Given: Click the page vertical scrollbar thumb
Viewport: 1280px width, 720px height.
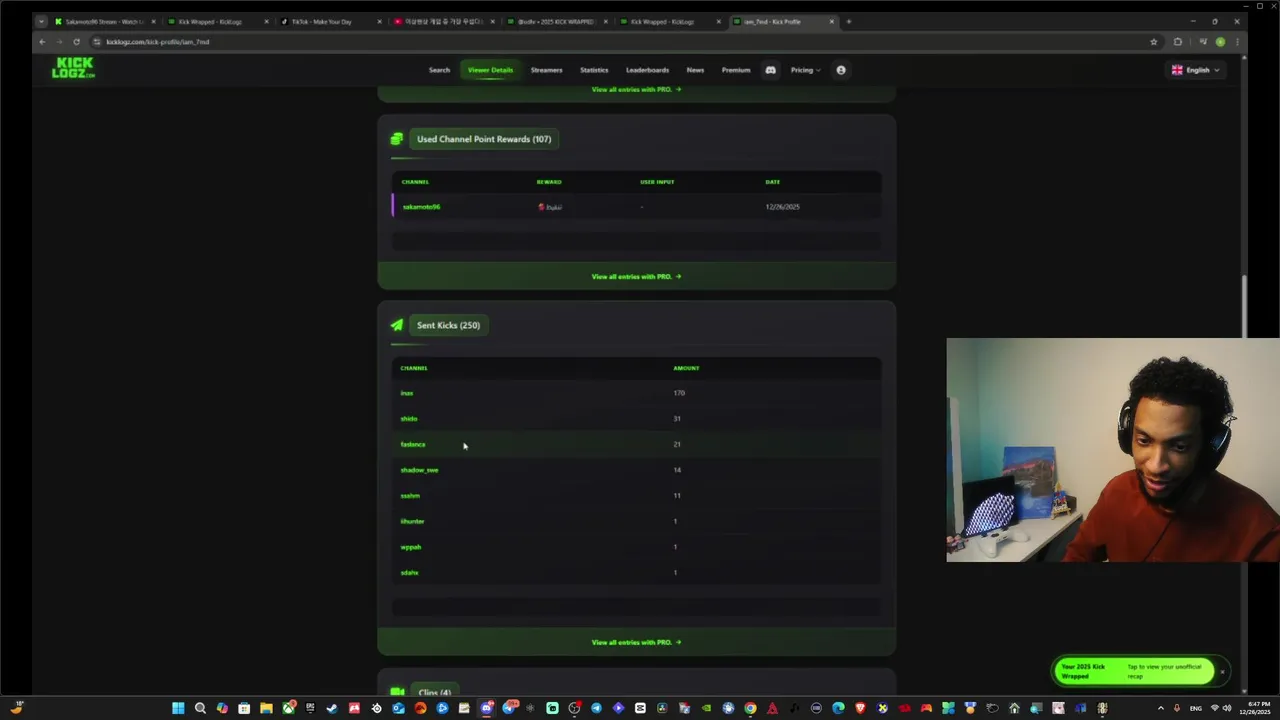Looking at the screenshot, I should coord(1244,306).
